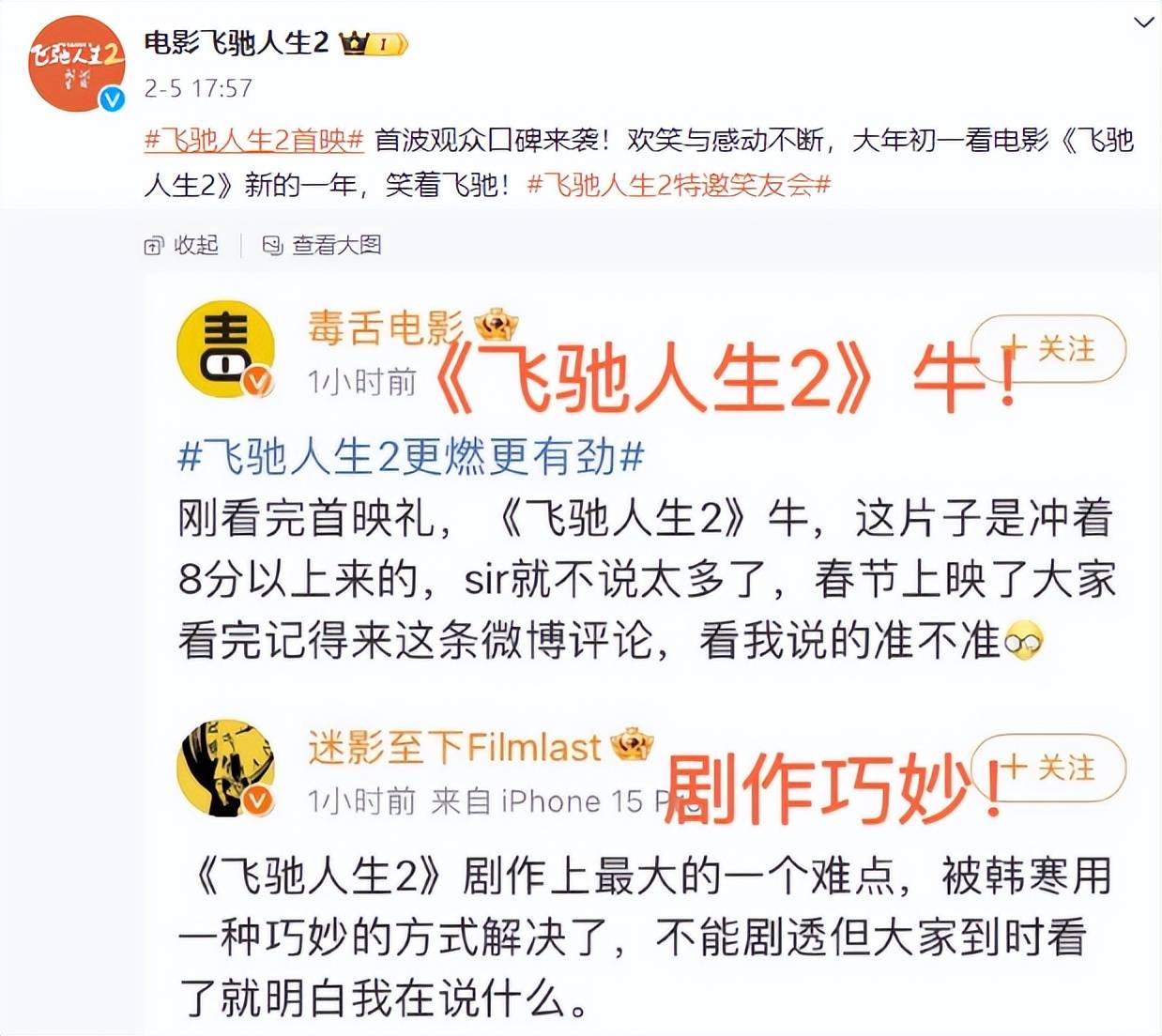Collapse the image with 收起

click(x=182, y=246)
